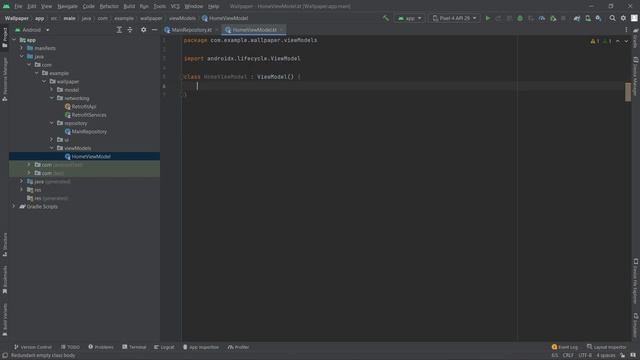640x360 pixels.
Task: Collapse the viewModels package
Action: [x=52, y=148]
